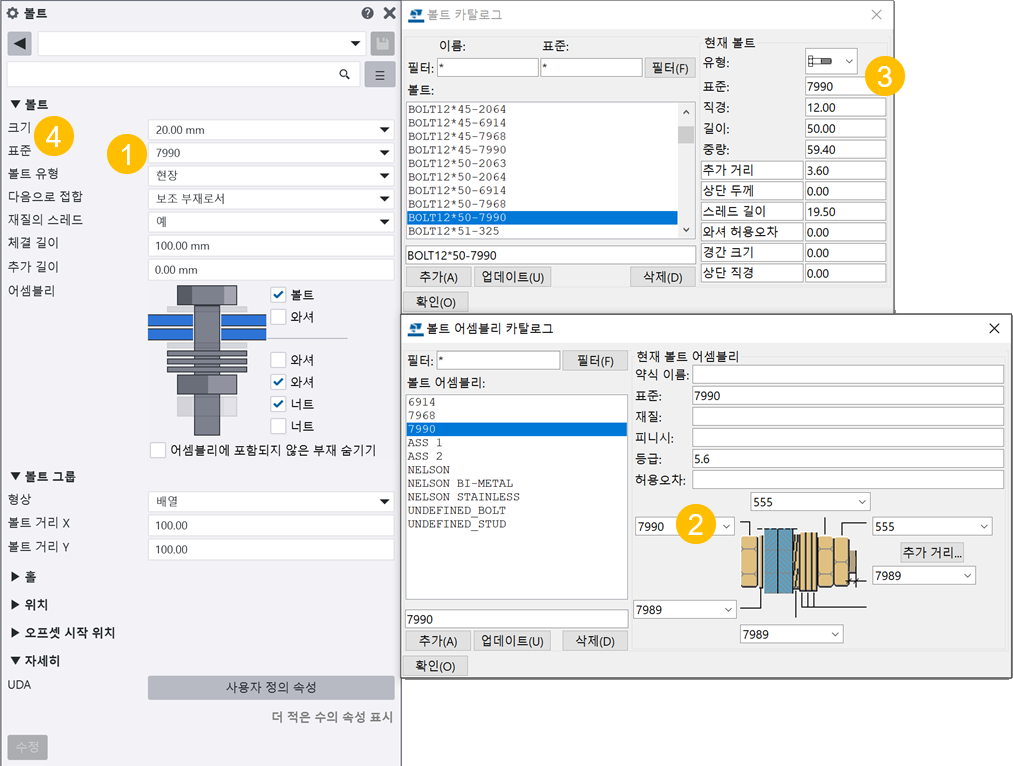The height and width of the screenshot is (766, 1013).
Task: Collapse the 볼트 section header
Action: (x=29, y=104)
